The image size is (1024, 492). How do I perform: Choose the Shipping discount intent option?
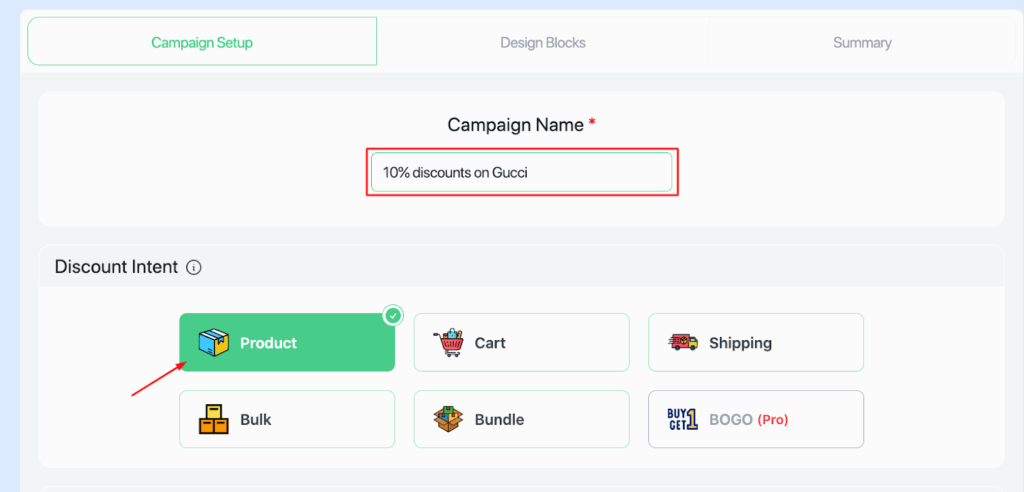coord(756,342)
